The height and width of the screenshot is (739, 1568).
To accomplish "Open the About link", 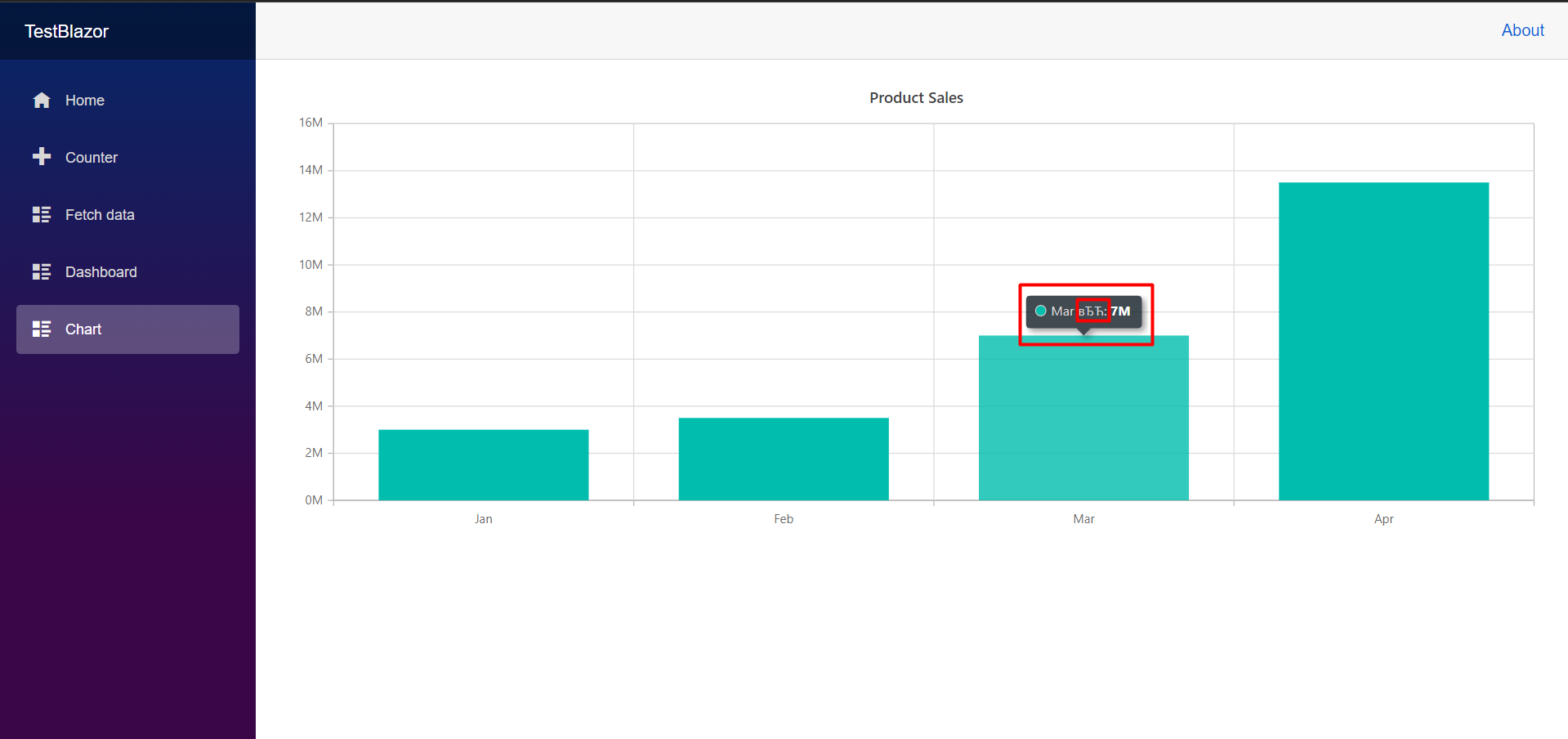I will coord(1522,30).
